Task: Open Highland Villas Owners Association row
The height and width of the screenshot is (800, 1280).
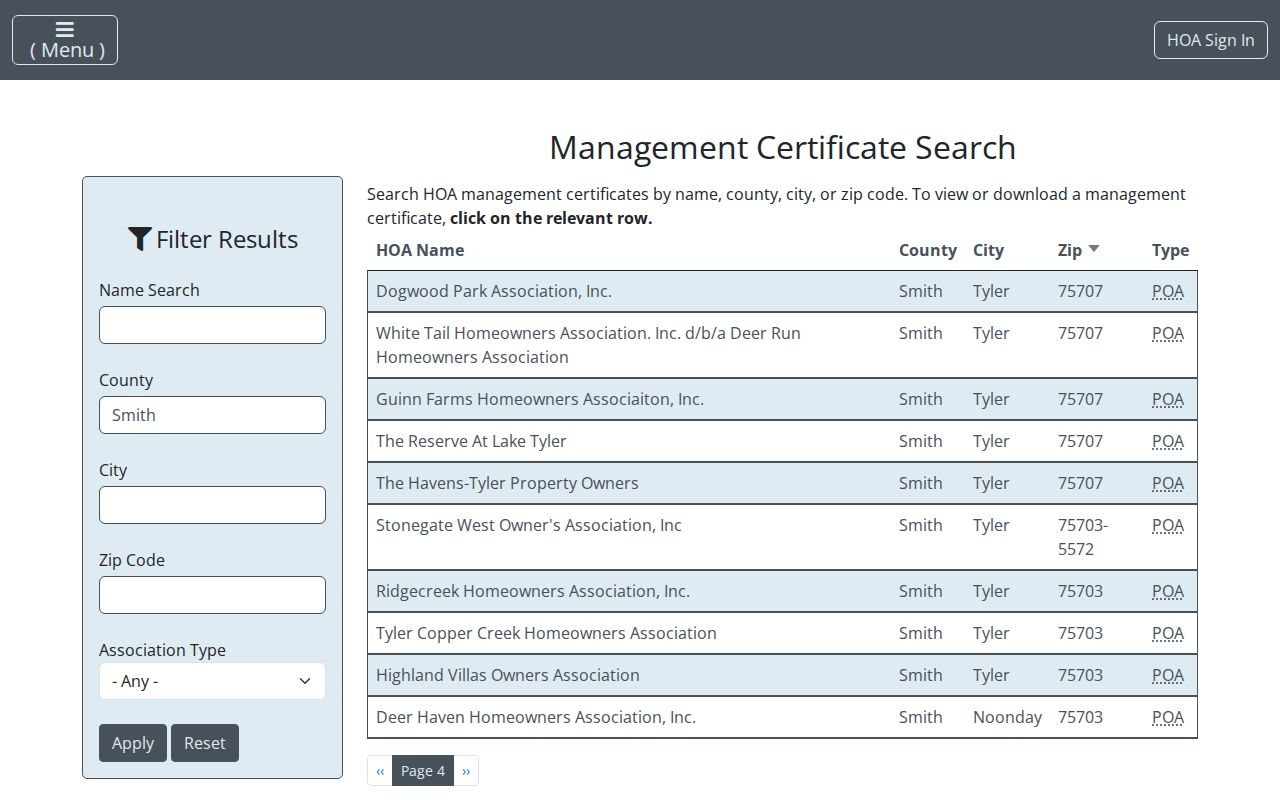Action: point(782,675)
